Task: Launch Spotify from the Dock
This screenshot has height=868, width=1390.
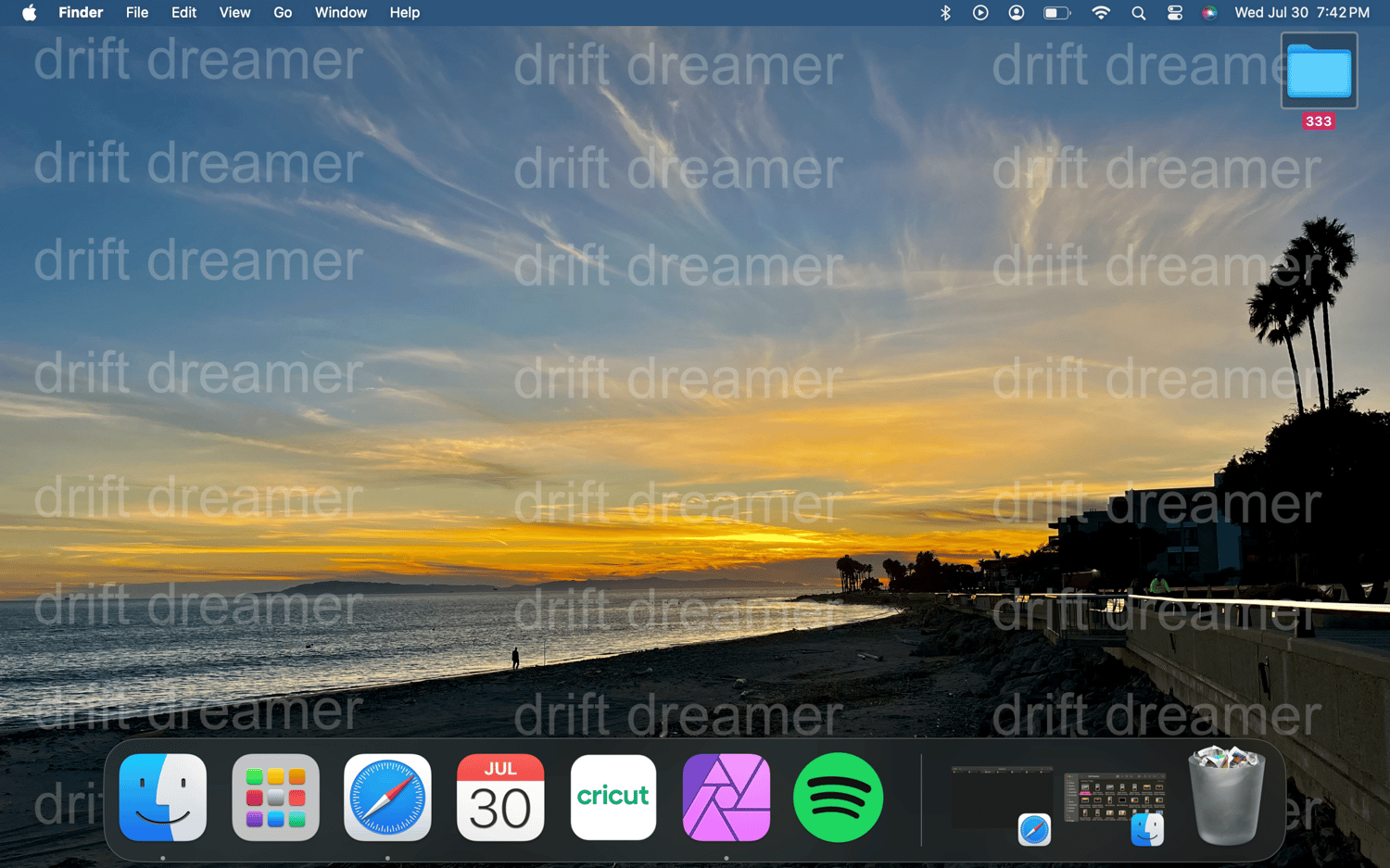Action: [838, 798]
